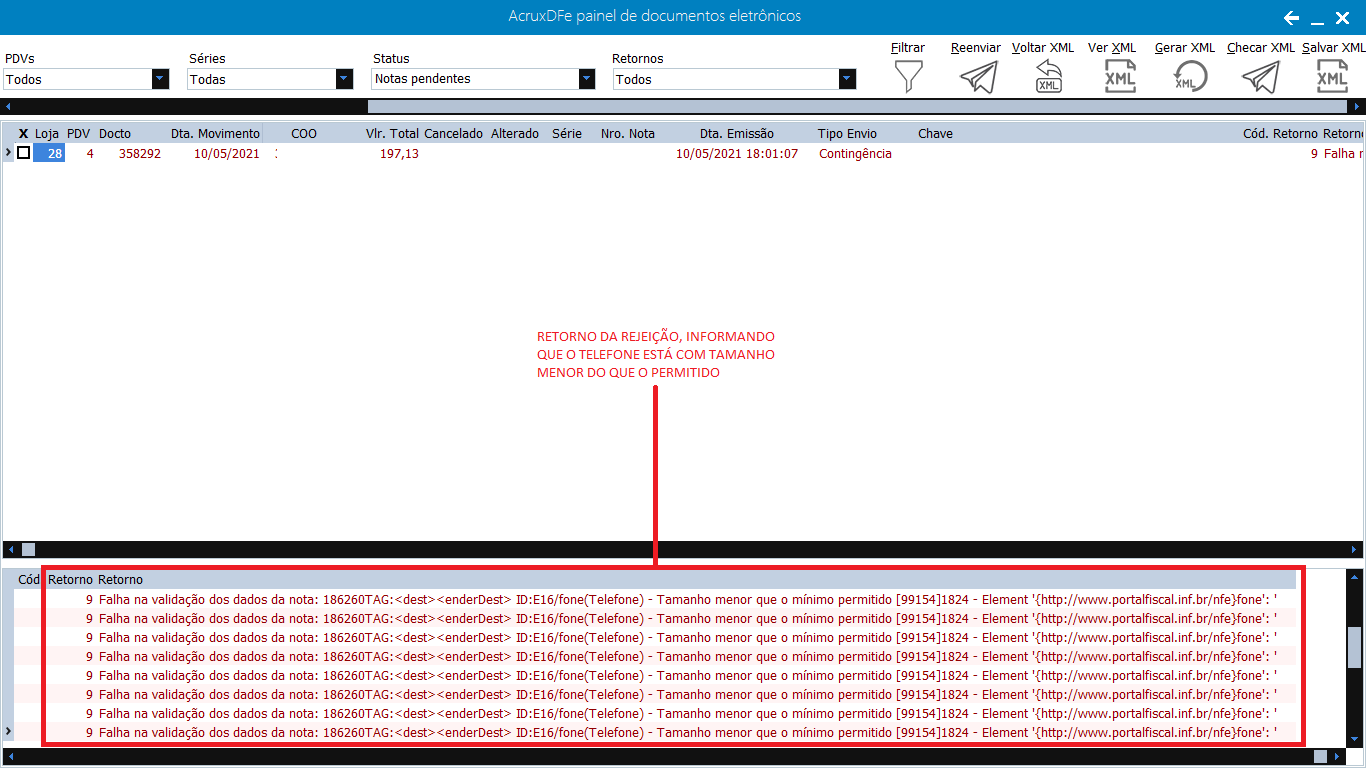The image size is (1366, 768).
Task: Click the top horizontal scrollbar thumb
Action: (x=855, y=106)
